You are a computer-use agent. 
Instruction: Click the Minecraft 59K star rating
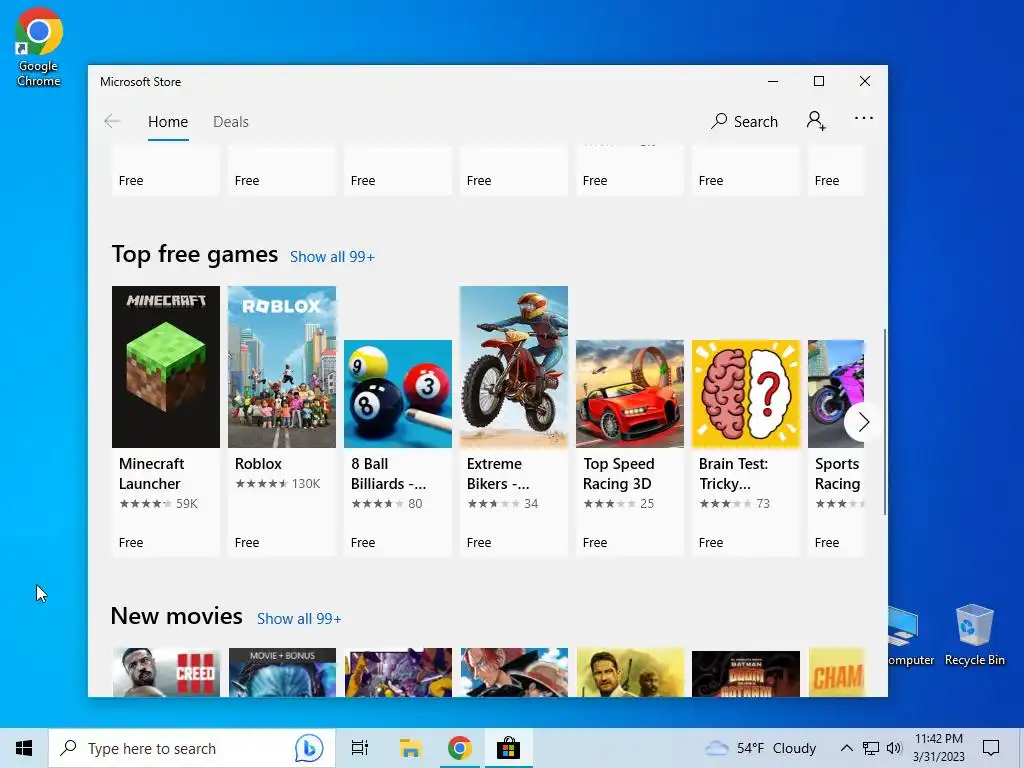click(158, 504)
